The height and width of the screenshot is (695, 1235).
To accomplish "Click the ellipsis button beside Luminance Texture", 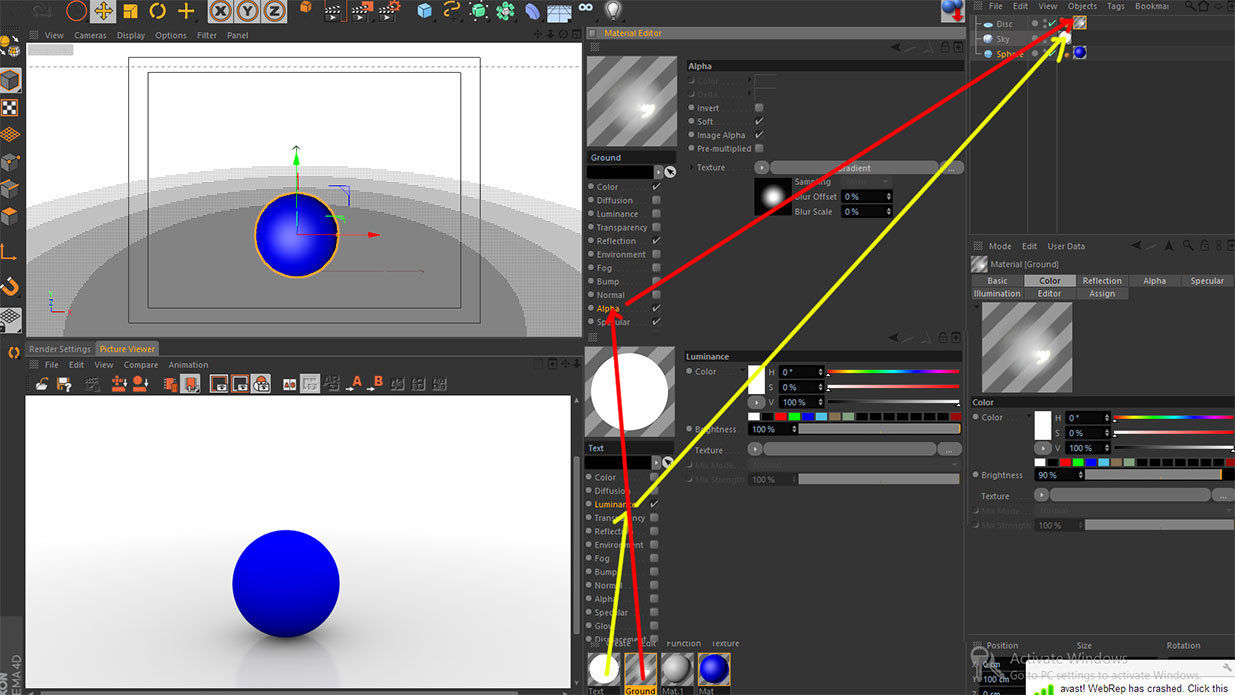I will tap(951, 450).
